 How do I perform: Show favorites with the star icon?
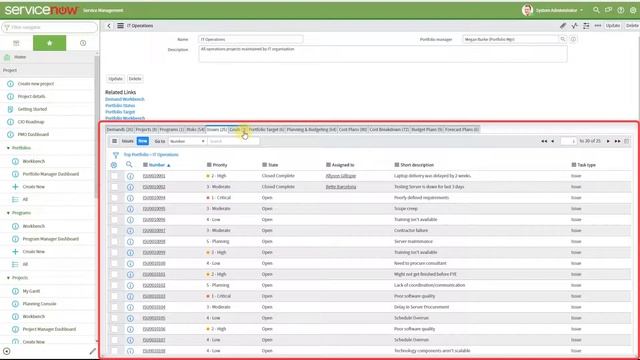(x=49, y=43)
